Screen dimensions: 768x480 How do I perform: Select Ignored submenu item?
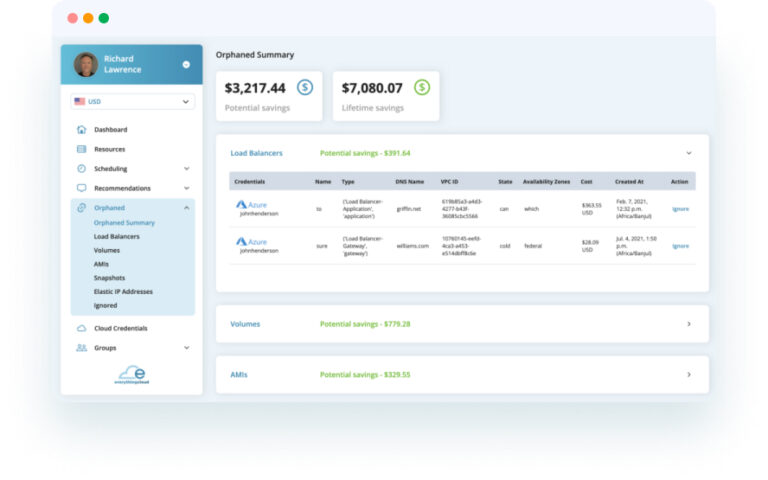105,305
